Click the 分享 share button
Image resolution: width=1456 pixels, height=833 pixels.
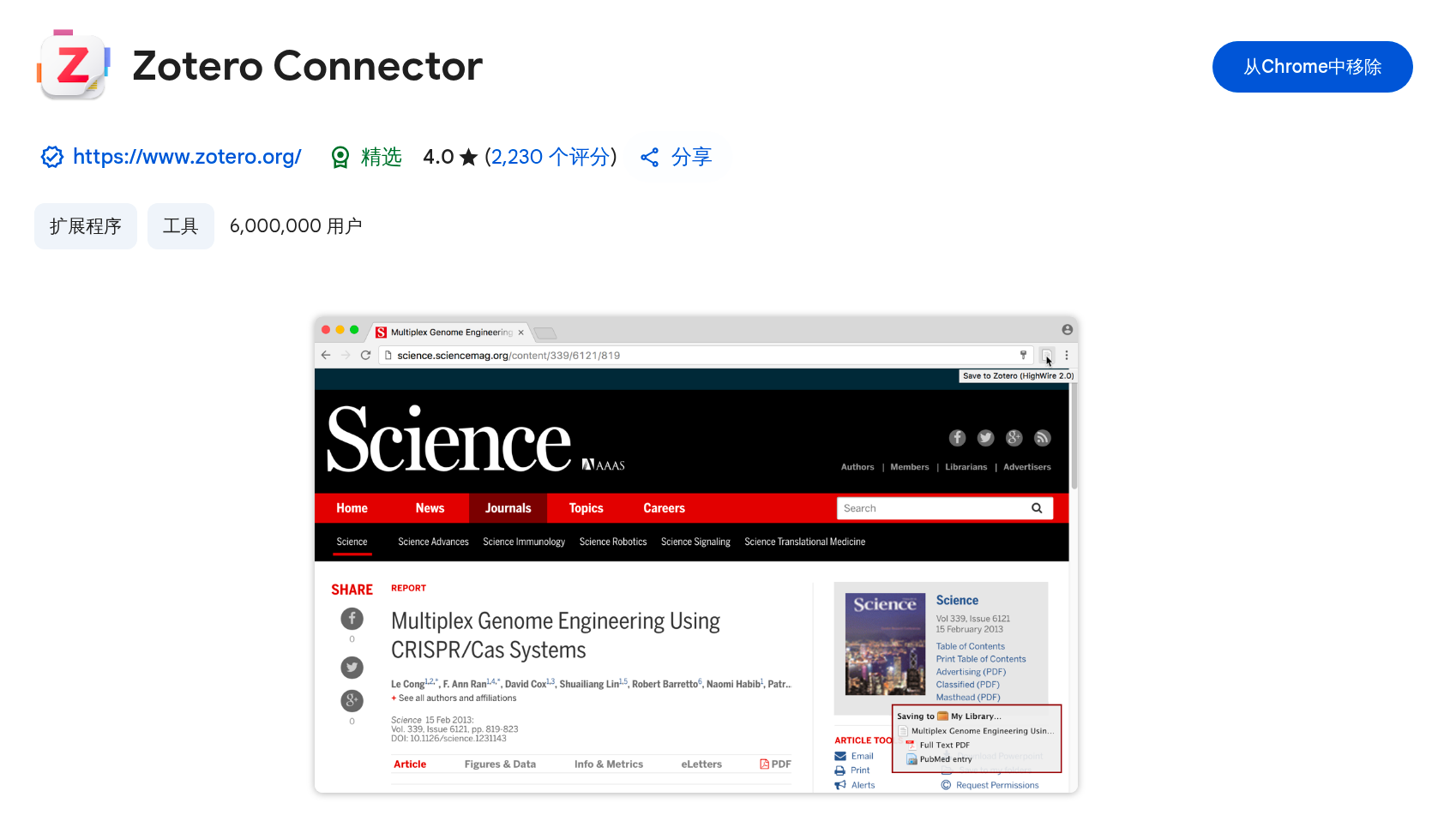(677, 157)
